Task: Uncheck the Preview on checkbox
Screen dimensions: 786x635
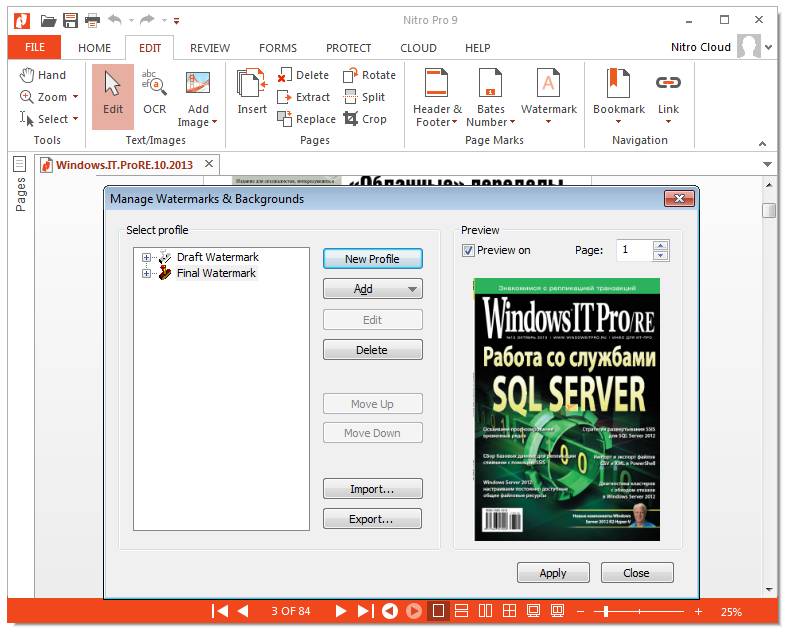Action: point(468,251)
